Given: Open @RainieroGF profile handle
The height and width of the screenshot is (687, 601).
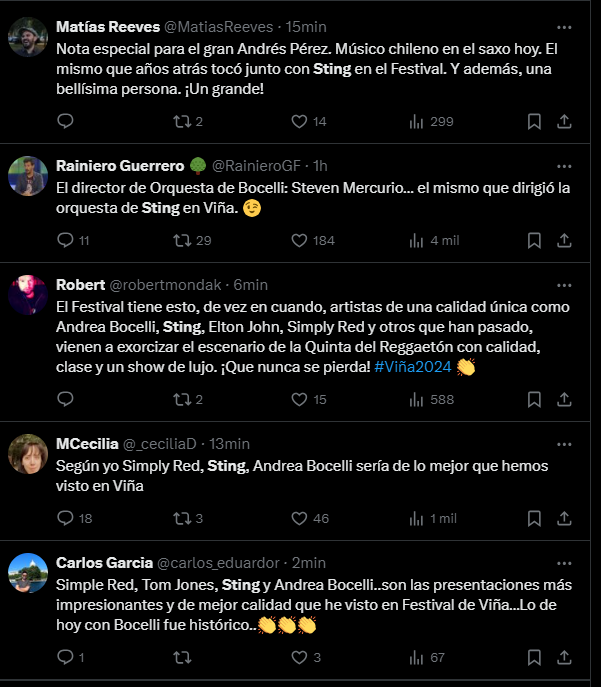Looking at the screenshot, I should pos(256,166).
